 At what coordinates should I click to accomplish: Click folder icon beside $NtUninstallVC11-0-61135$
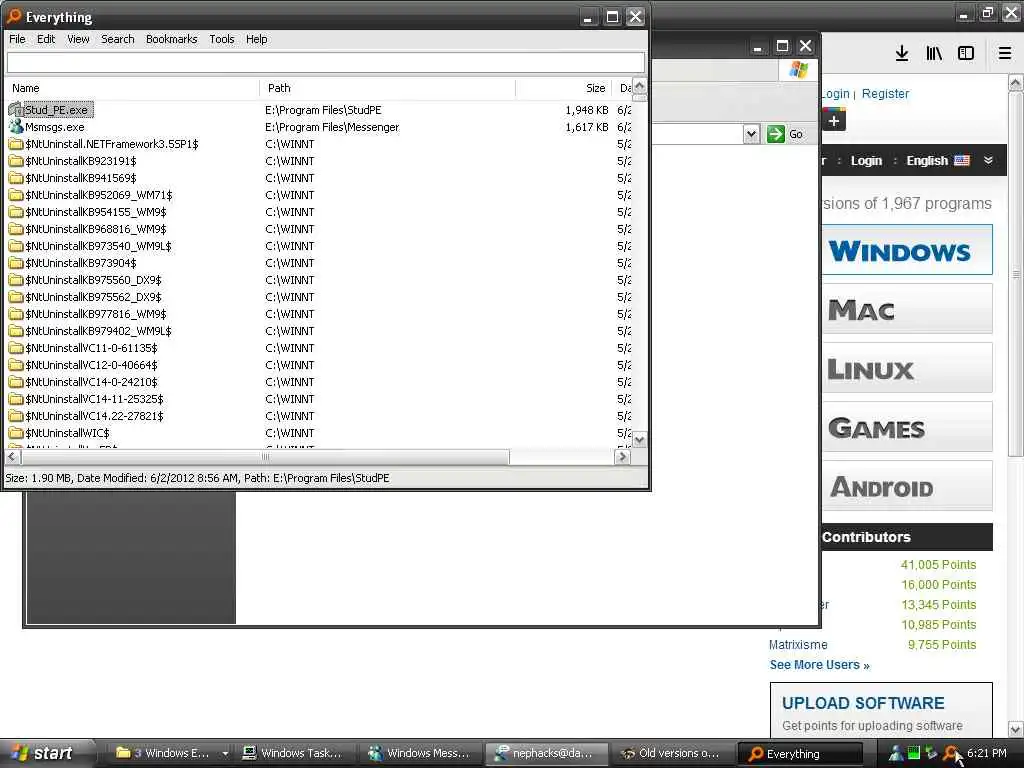[x=16, y=347]
